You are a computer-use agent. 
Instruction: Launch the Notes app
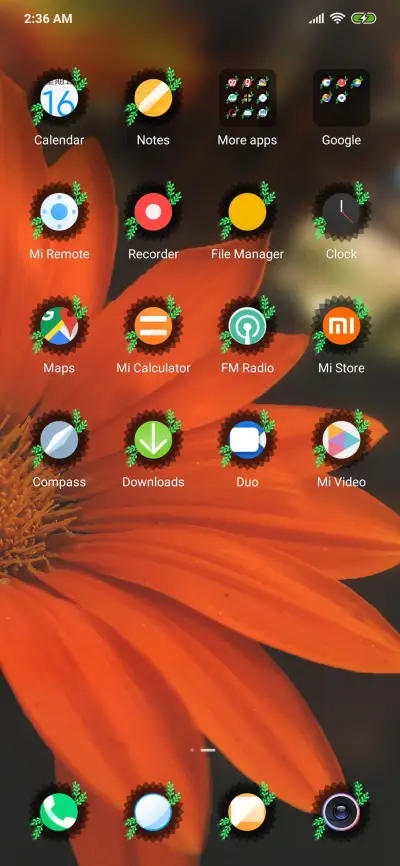point(153,98)
